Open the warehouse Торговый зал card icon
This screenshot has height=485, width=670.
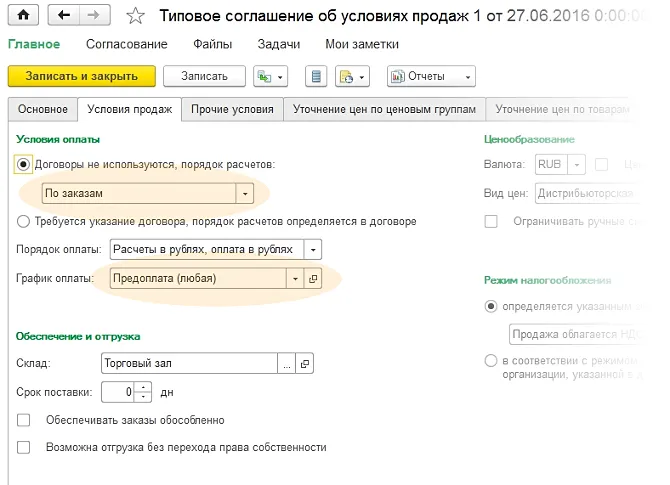click(x=306, y=364)
